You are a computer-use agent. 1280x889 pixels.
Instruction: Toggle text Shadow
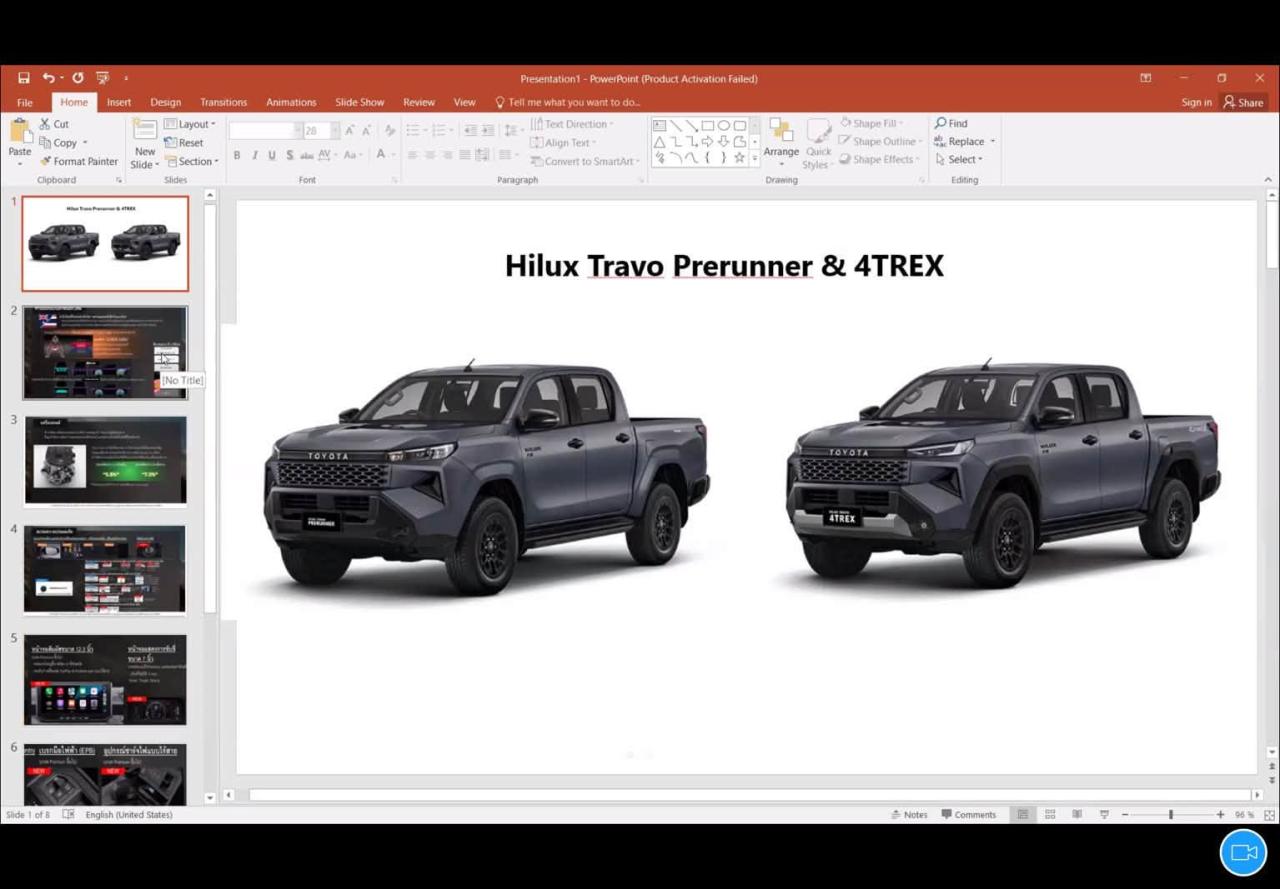(x=290, y=155)
